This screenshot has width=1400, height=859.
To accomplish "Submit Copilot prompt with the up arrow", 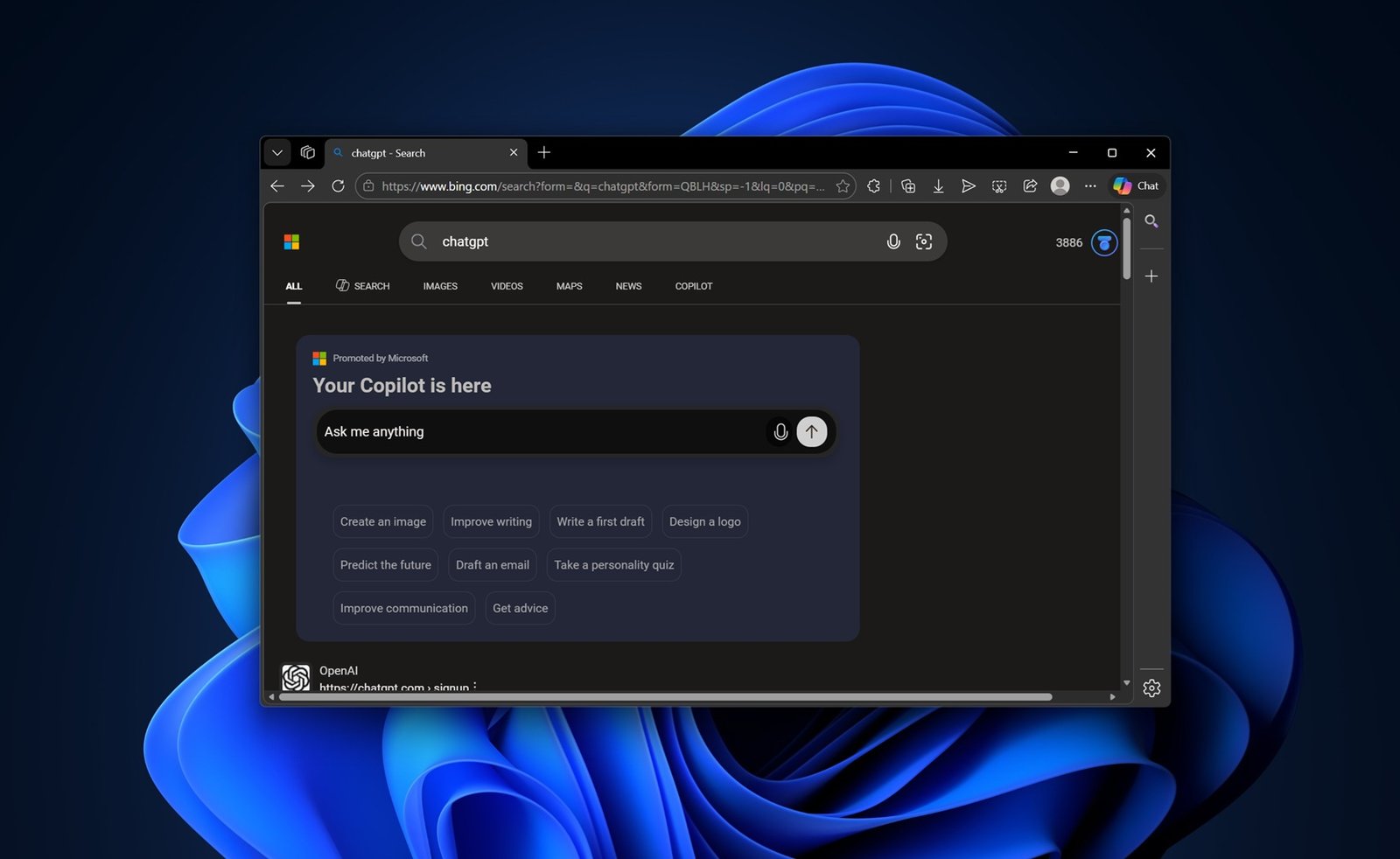I will pos(811,431).
